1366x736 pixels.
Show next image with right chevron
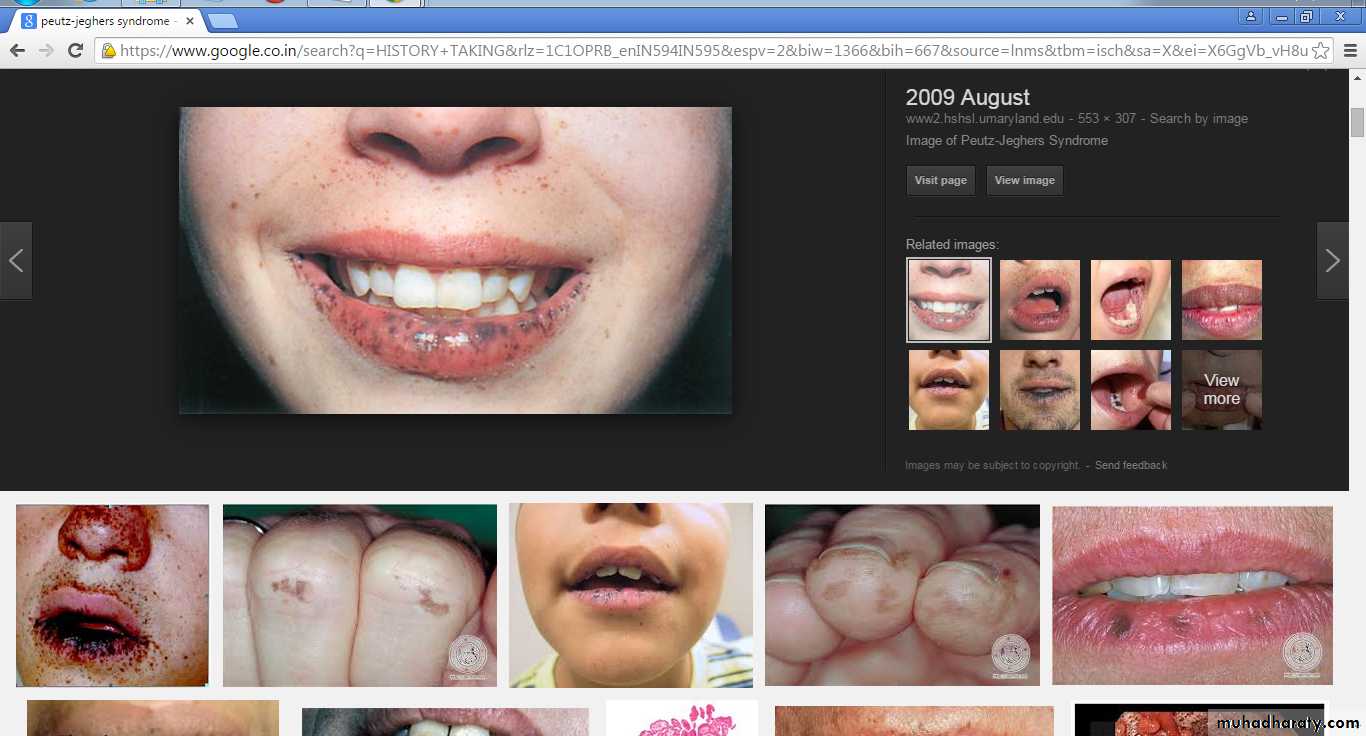[1332, 261]
